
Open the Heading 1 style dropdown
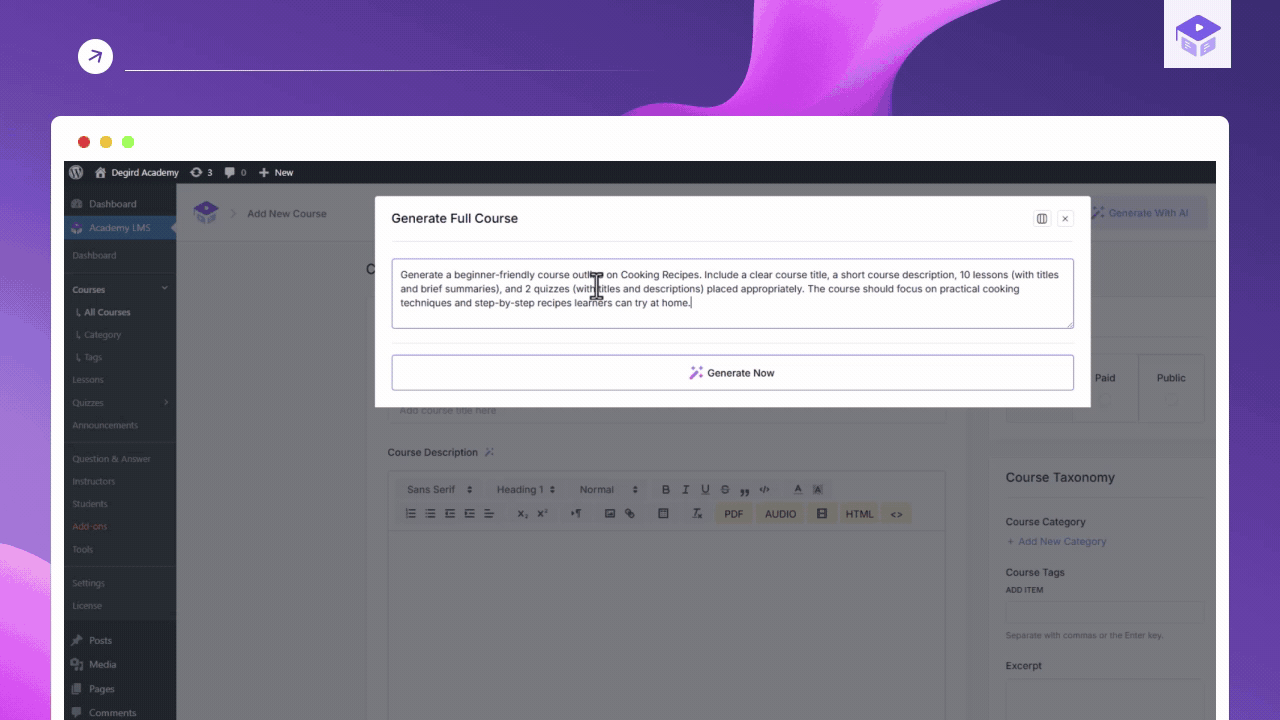click(520, 489)
